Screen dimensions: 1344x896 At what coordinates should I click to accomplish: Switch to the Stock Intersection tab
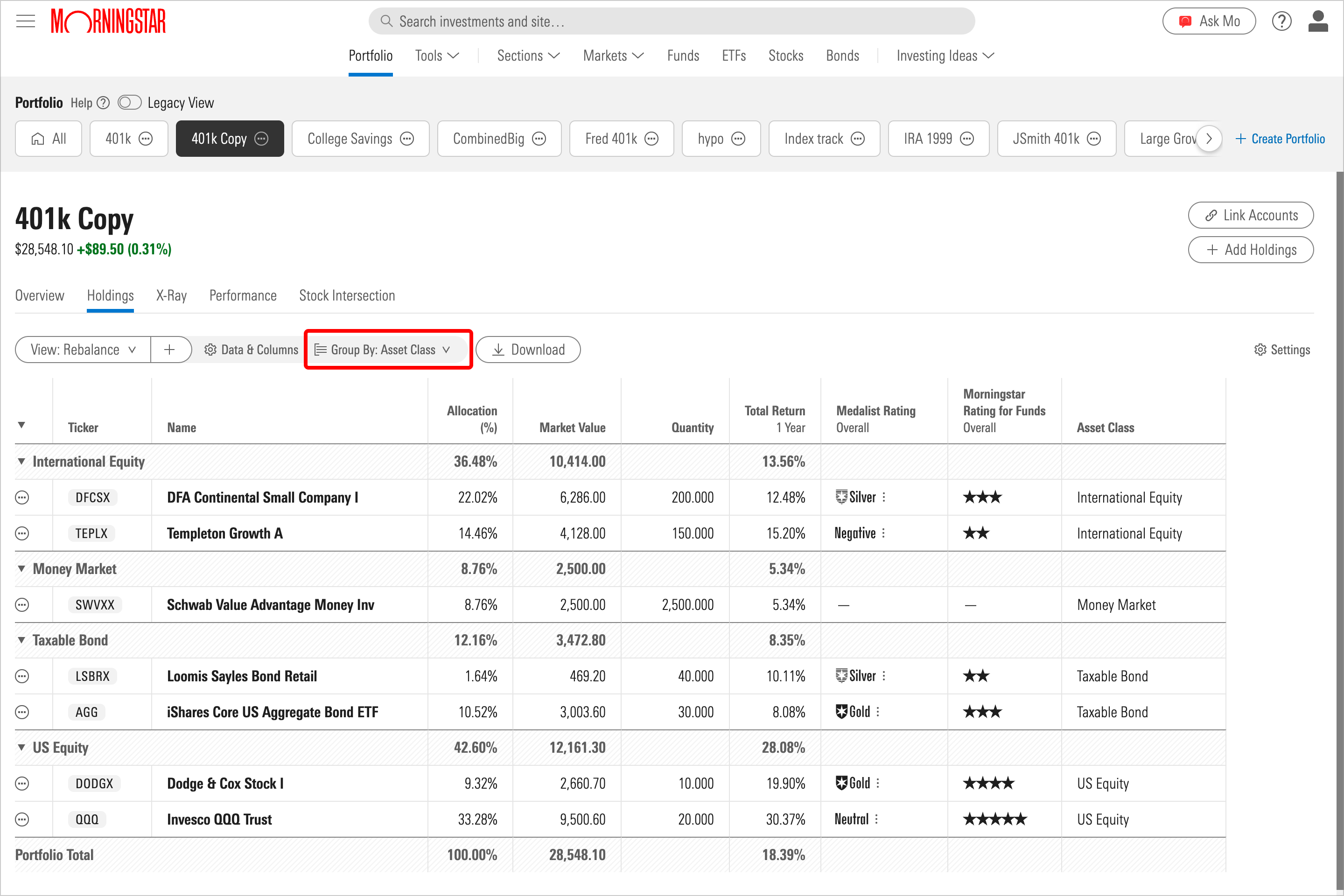[x=347, y=296]
